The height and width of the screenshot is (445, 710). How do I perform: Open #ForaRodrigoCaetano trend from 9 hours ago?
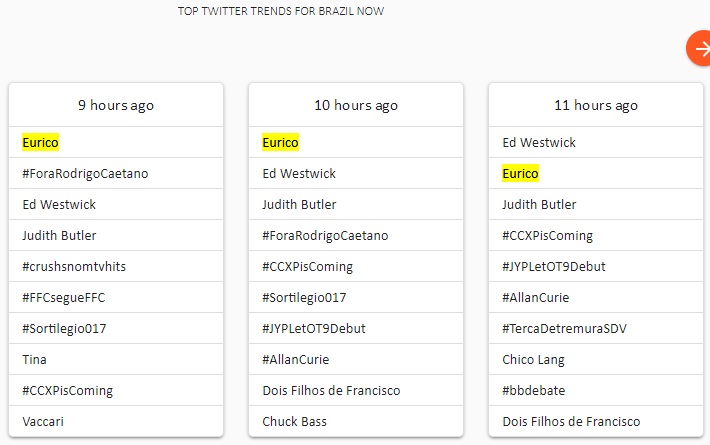pos(85,174)
